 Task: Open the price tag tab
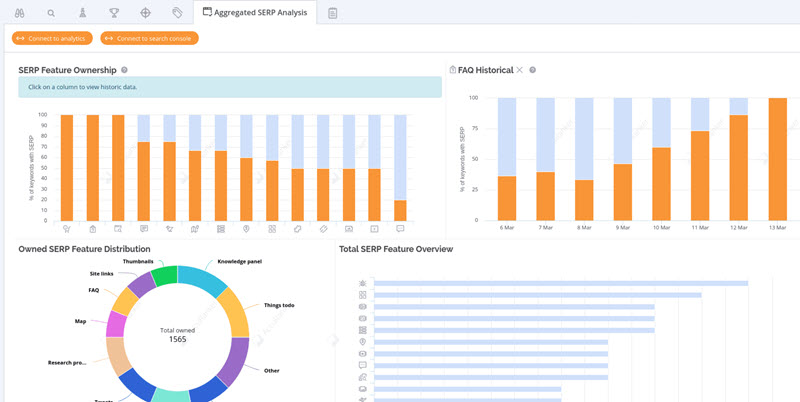click(177, 13)
